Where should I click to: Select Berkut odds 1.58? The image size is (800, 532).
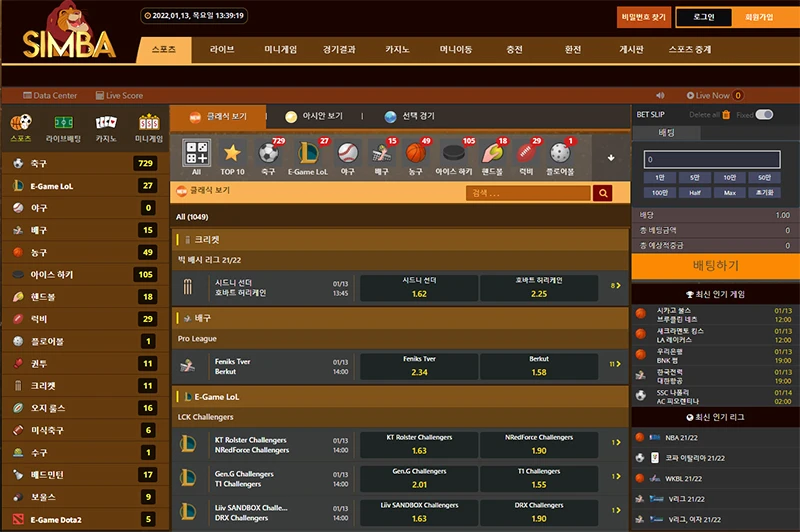539,366
